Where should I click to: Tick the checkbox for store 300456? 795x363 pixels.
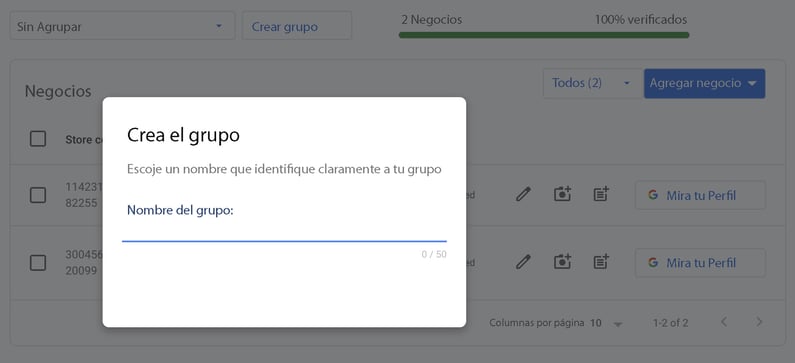(38, 263)
